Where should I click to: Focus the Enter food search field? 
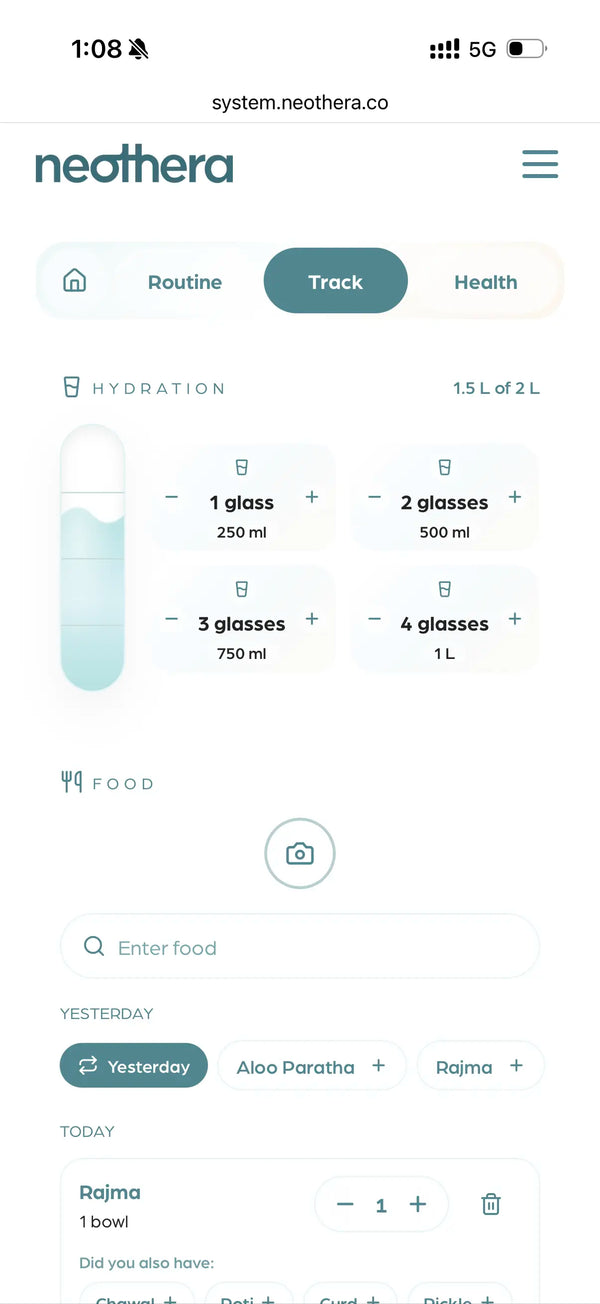[x=300, y=946]
